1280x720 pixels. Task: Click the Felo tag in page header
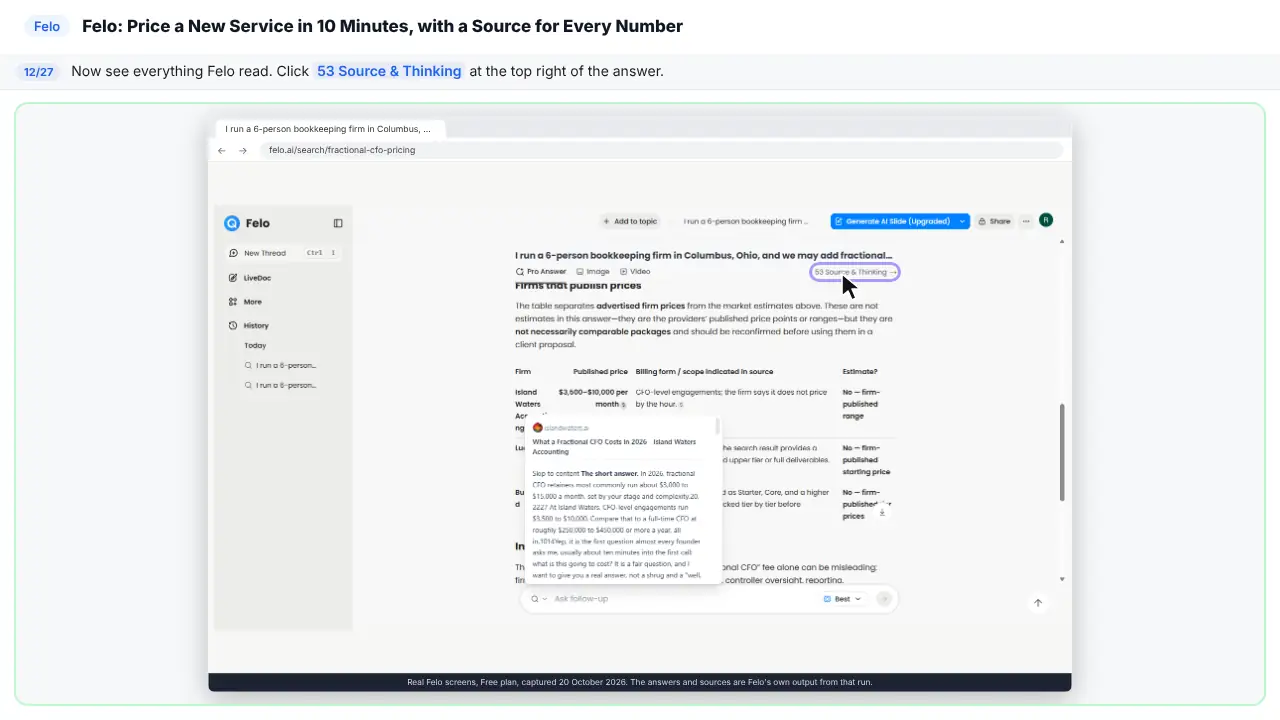click(x=47, y=27)
